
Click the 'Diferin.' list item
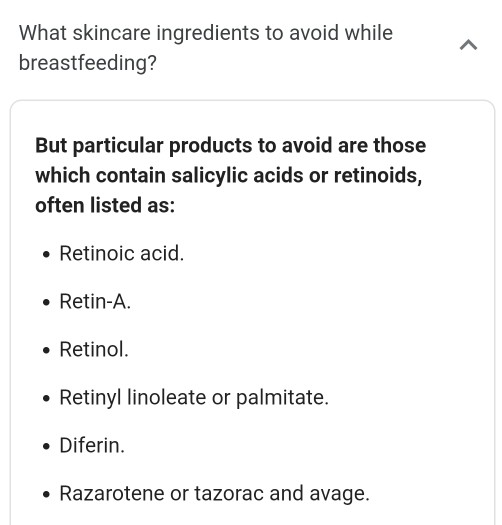pyautogui.click(x=92, y=445)
